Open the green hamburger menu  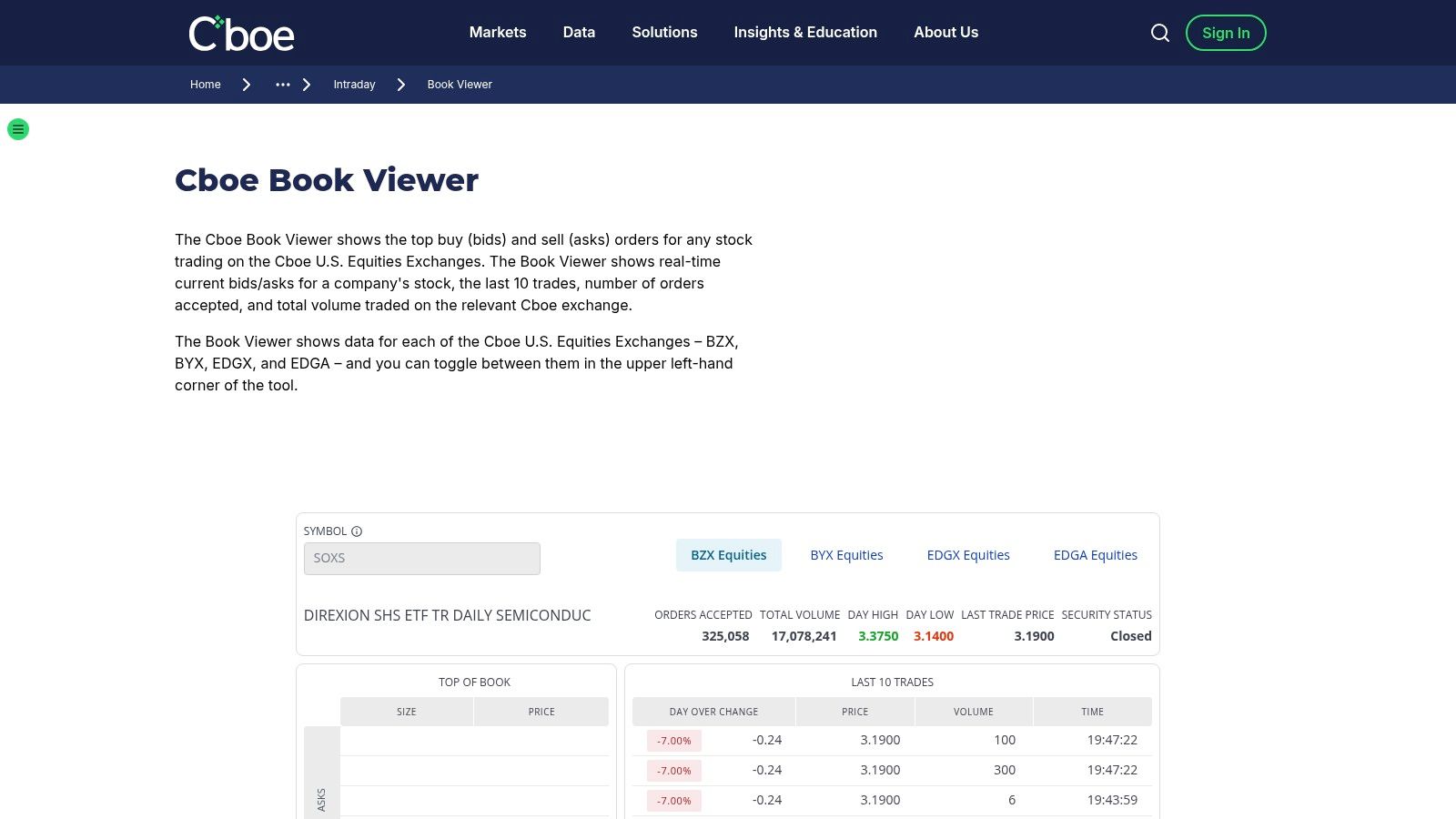point(18,129)
